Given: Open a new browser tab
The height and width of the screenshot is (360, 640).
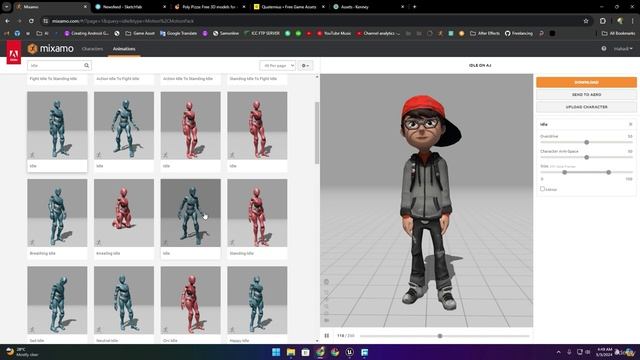Looking at the screenshot, I should pyautogui.click(x=414, y=7).
